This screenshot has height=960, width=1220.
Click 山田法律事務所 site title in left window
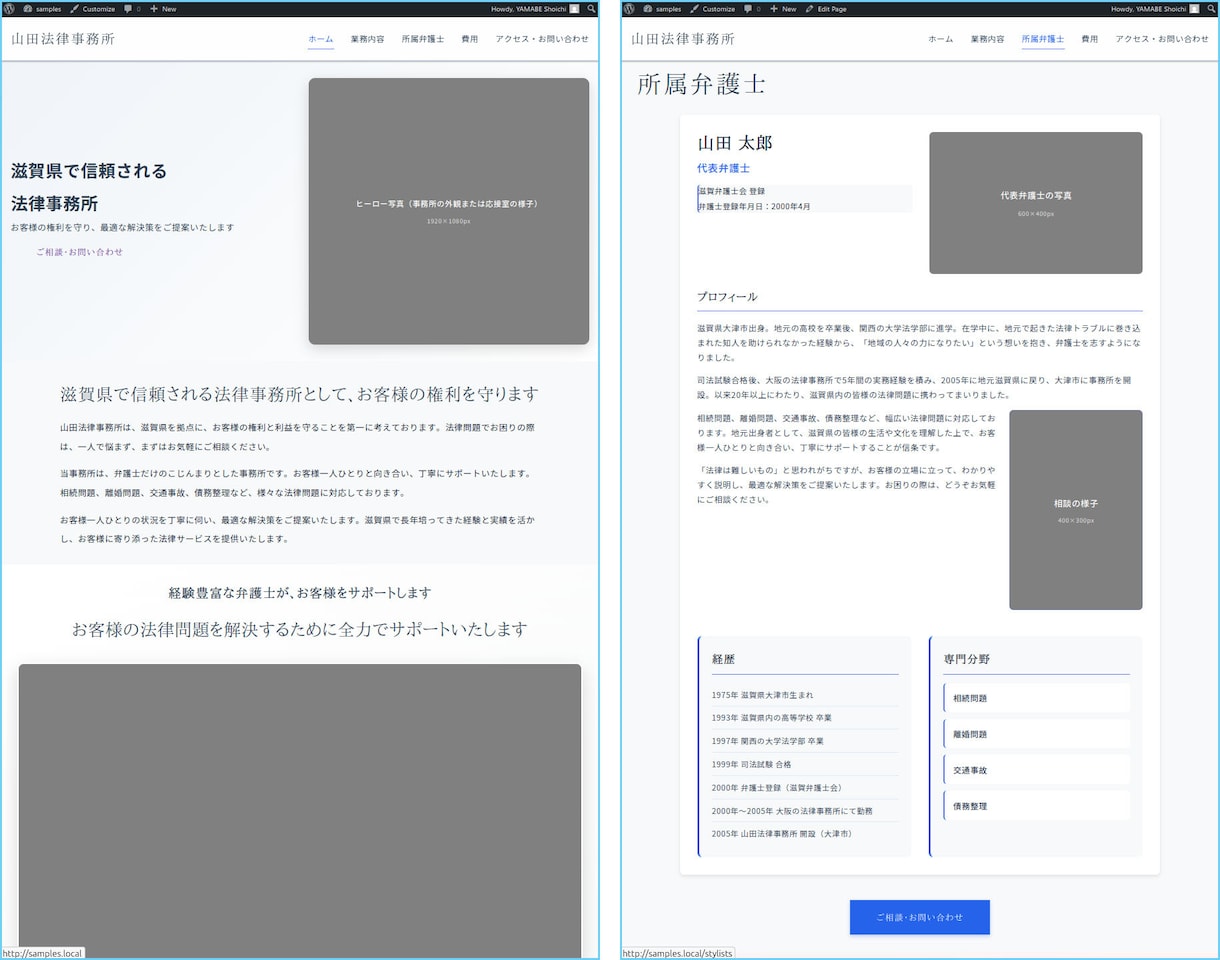tap(63, 39)
